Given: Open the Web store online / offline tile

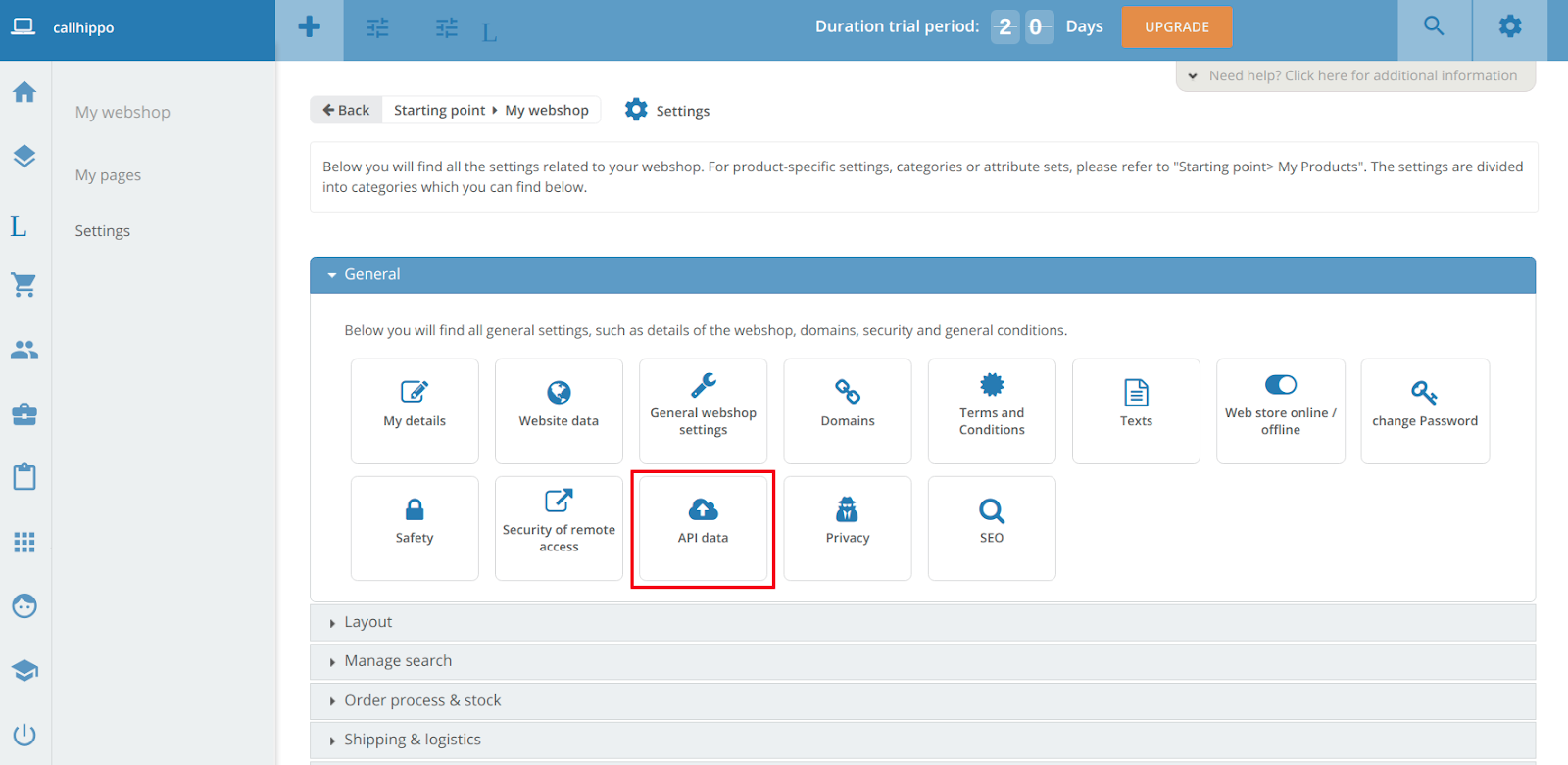Looking at the screenshot, I should [1281, 411].
